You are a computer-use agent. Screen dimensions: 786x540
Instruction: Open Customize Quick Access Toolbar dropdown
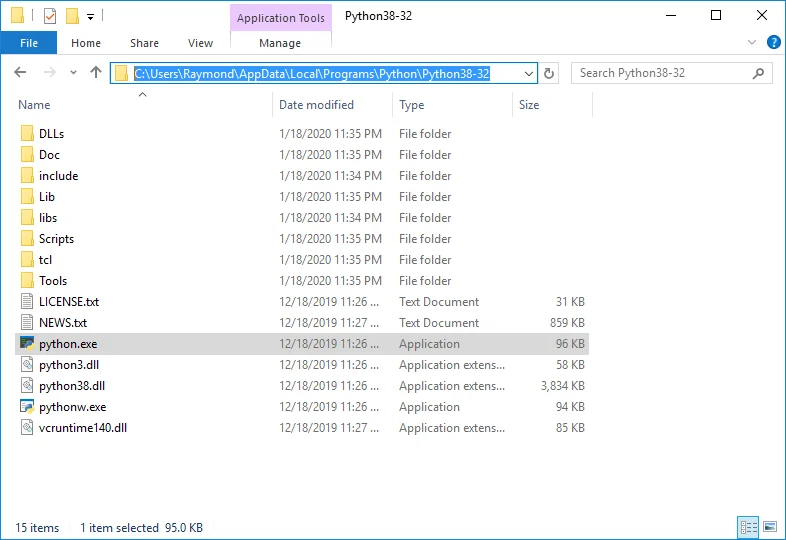pos(90,16)
